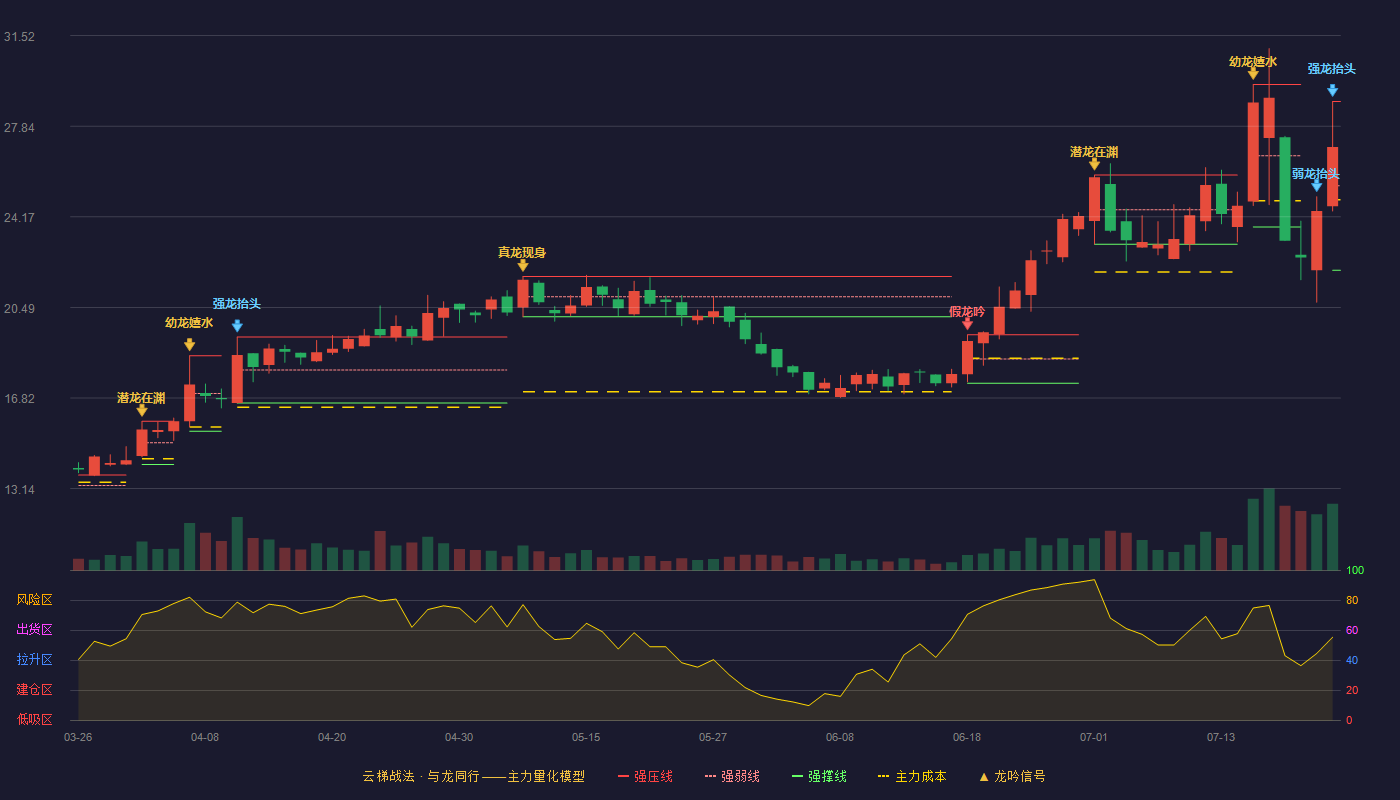1400x800 pixels.
Task: Click the 潜龙在渊 arrow near the chart's start
Action: 142,410
